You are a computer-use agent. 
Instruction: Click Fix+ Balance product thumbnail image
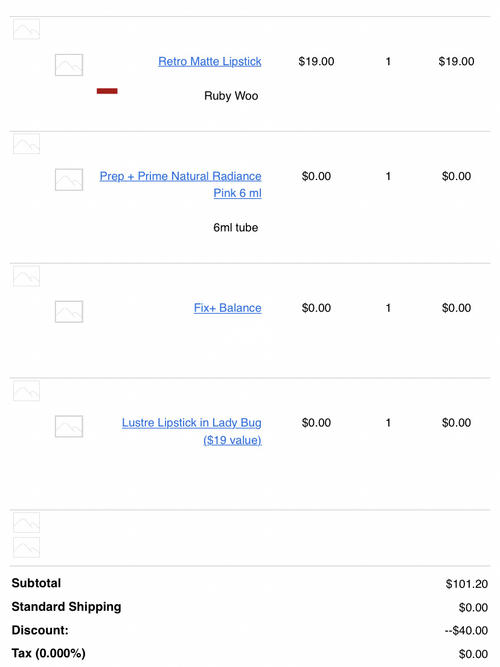(69, 312)
